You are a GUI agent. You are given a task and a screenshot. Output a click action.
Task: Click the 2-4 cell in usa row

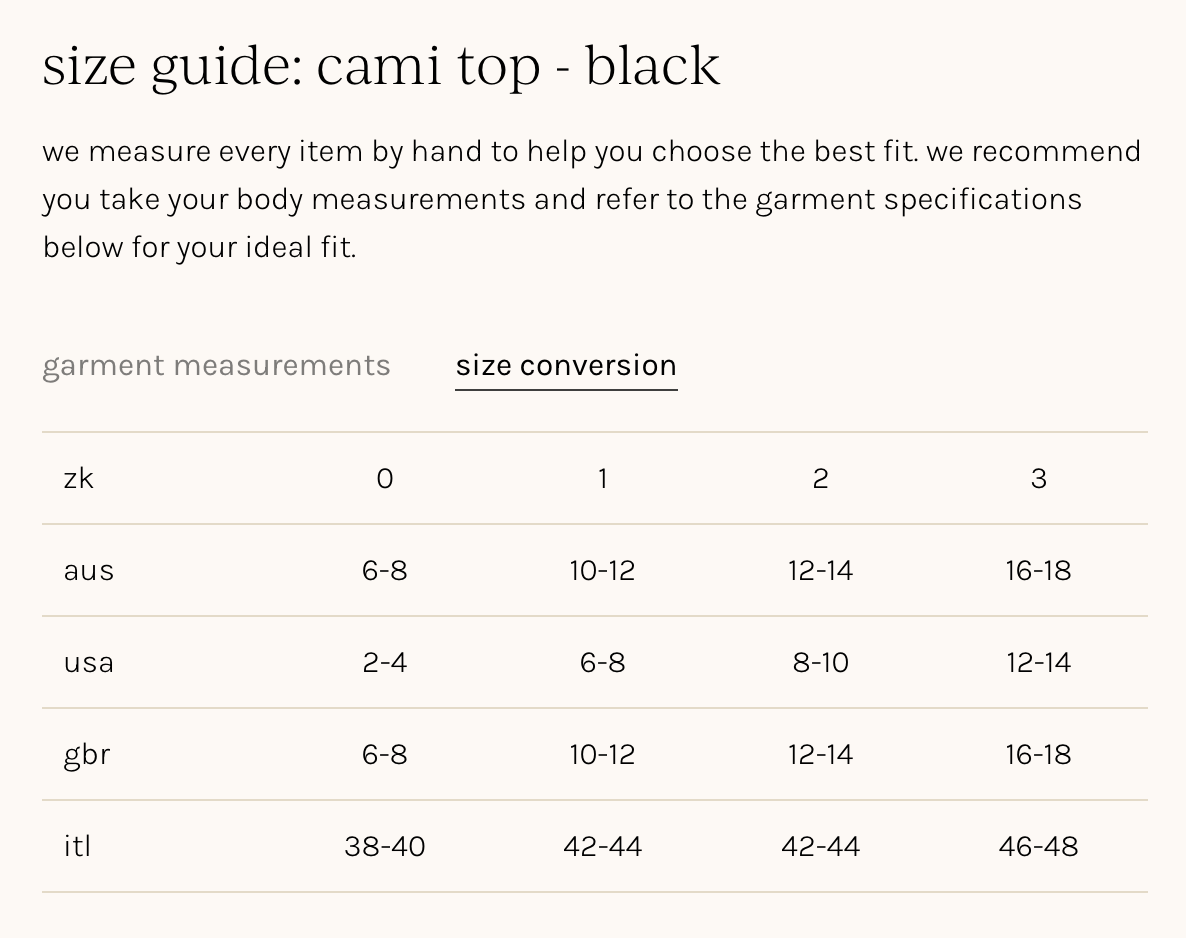click(385, 663)
